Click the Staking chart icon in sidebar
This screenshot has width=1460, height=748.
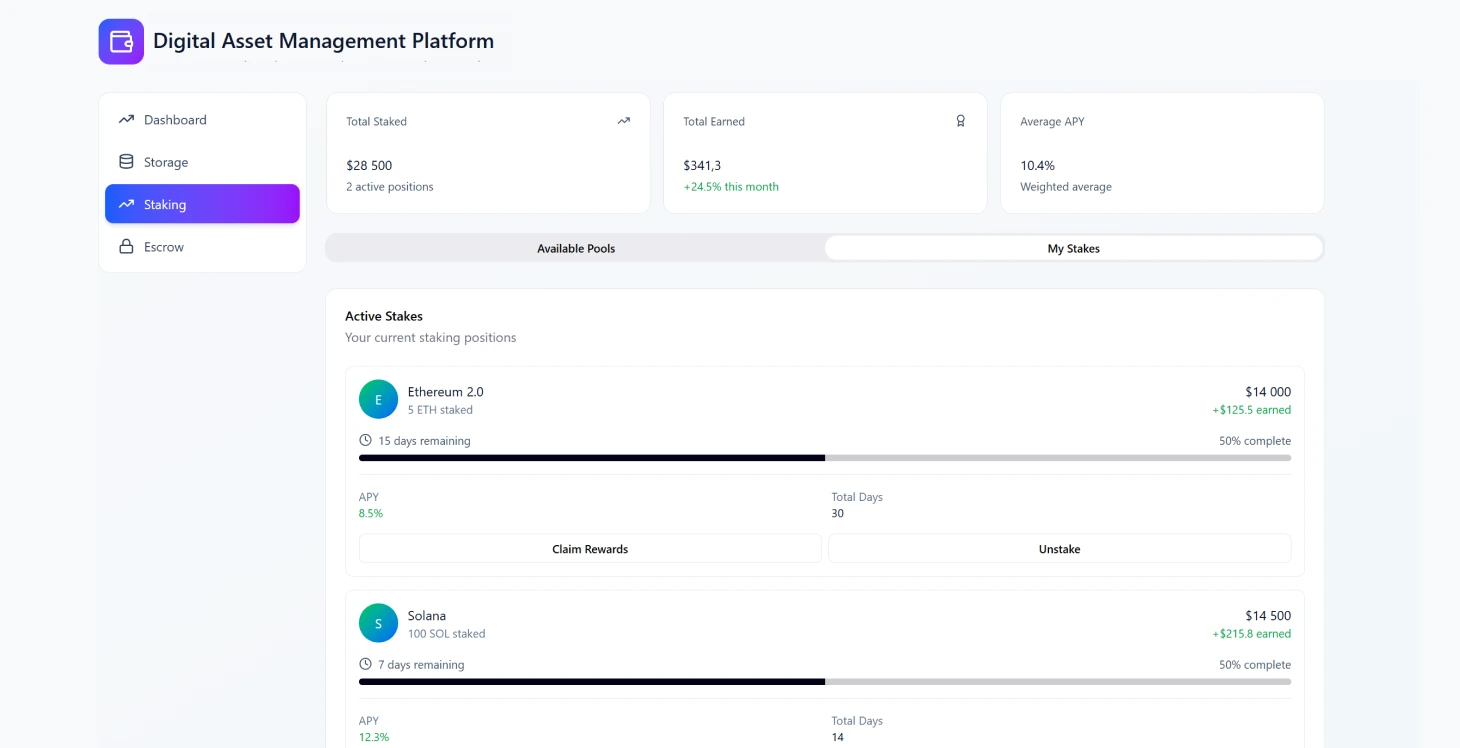coord(126,203)
